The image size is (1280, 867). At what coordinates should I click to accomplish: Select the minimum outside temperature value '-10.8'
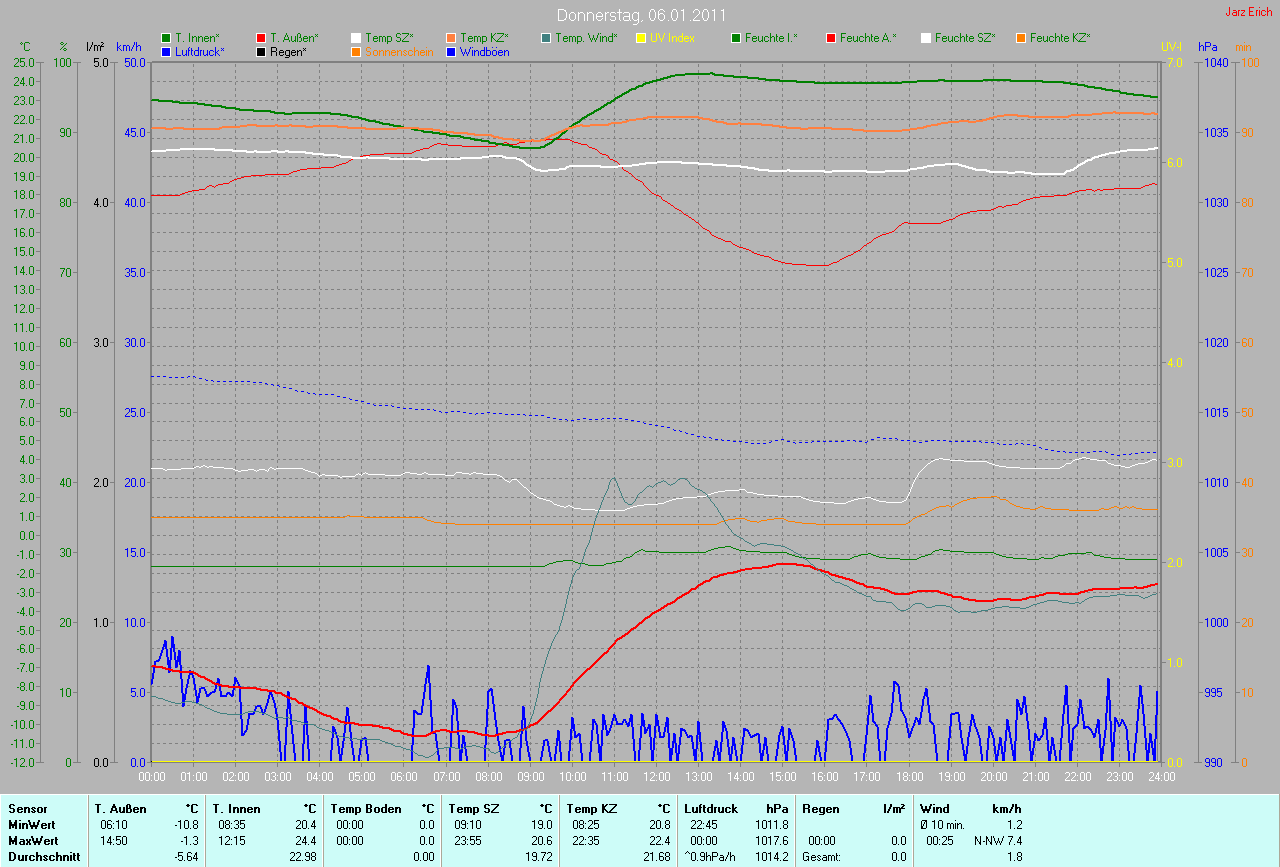point(184,825)
